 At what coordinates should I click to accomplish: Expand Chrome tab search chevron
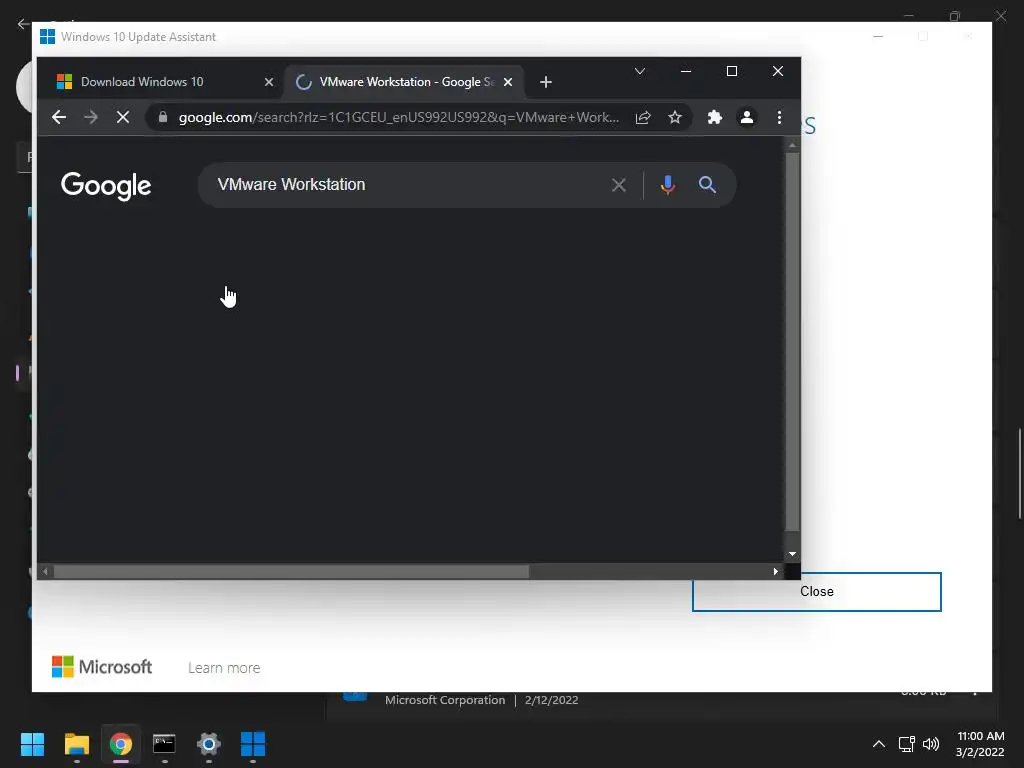[640, 71]
